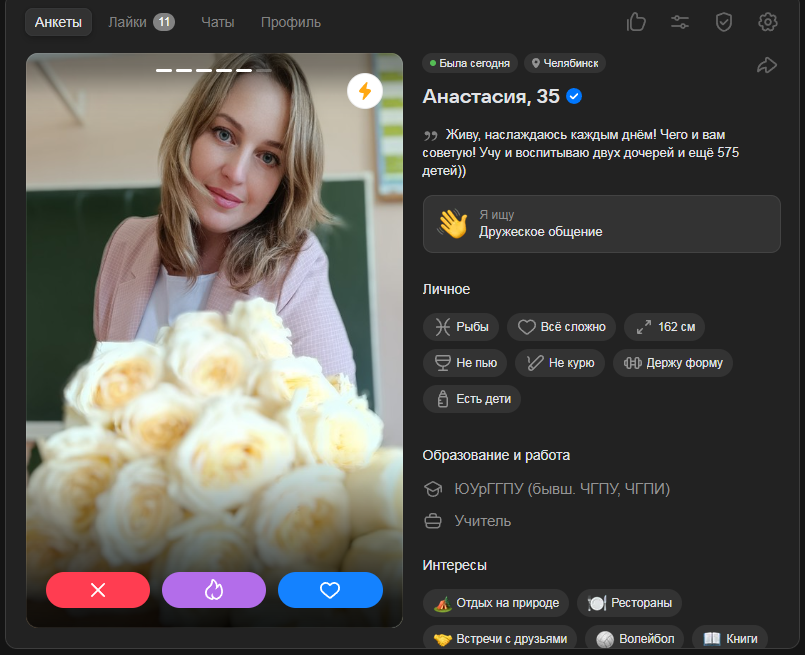Go to the Профиль tab
This screenshot has height=655, width=805.
[291, 22]
